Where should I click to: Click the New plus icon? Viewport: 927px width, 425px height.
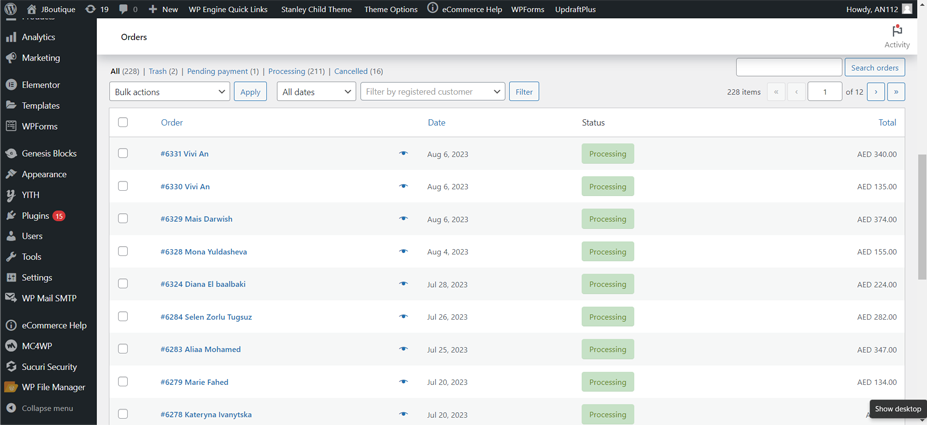153,9
